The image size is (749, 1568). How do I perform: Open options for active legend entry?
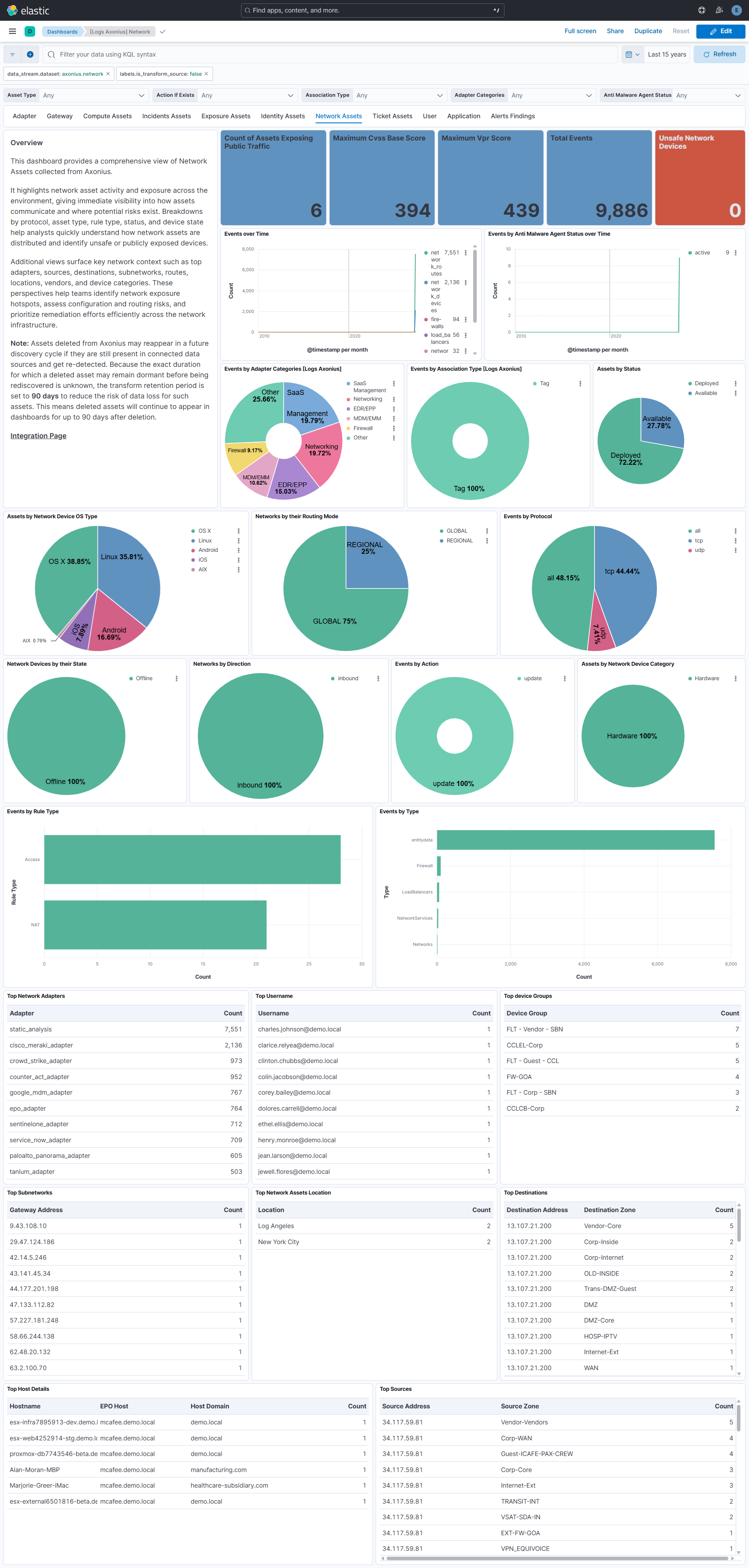(x=735, y=252)
